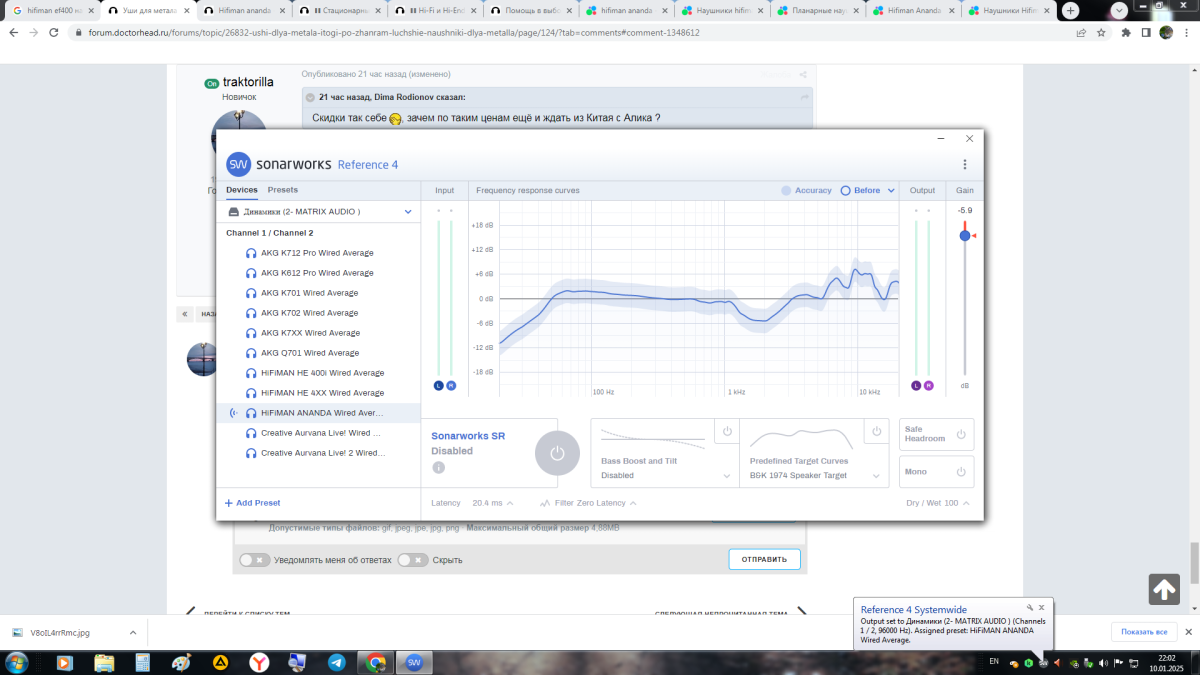Expand the MATRIX AUDIO output device dropdown
Screen dimensions: 1200x675
408,212
